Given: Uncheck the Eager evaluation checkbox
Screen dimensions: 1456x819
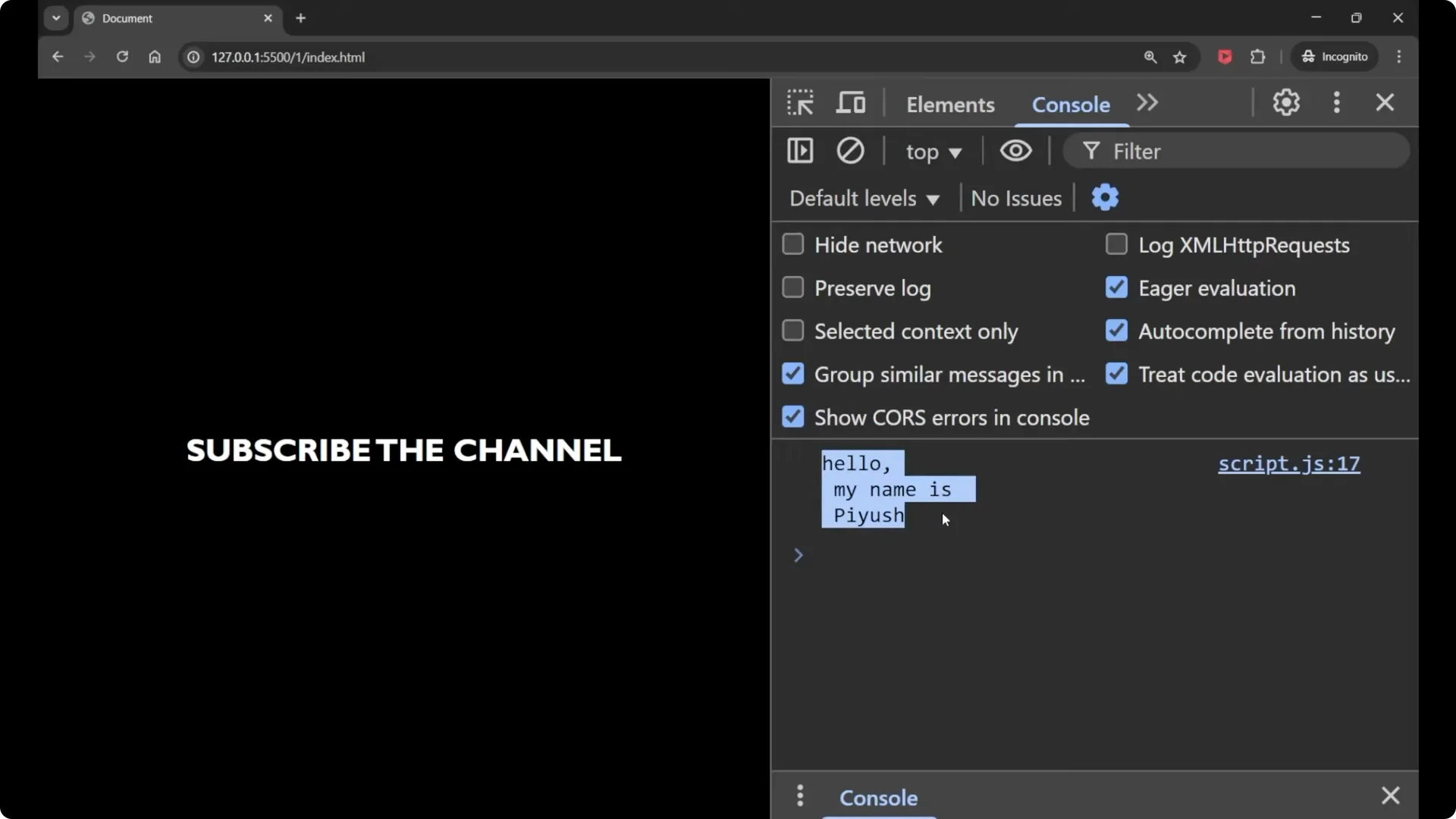Looking at the screenshot, I should pos(1116,288).
